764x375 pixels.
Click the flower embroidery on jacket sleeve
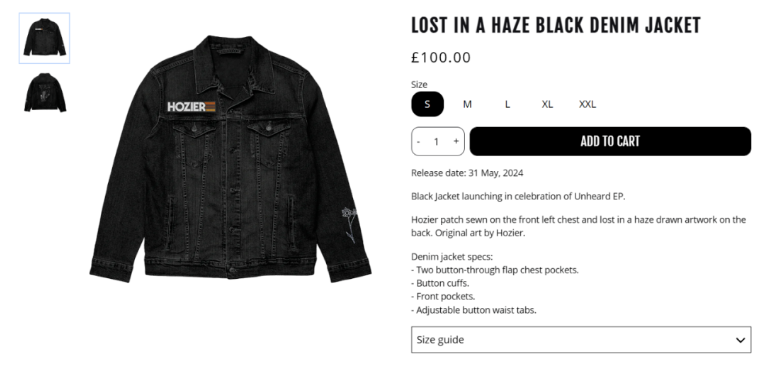[350, 225]
